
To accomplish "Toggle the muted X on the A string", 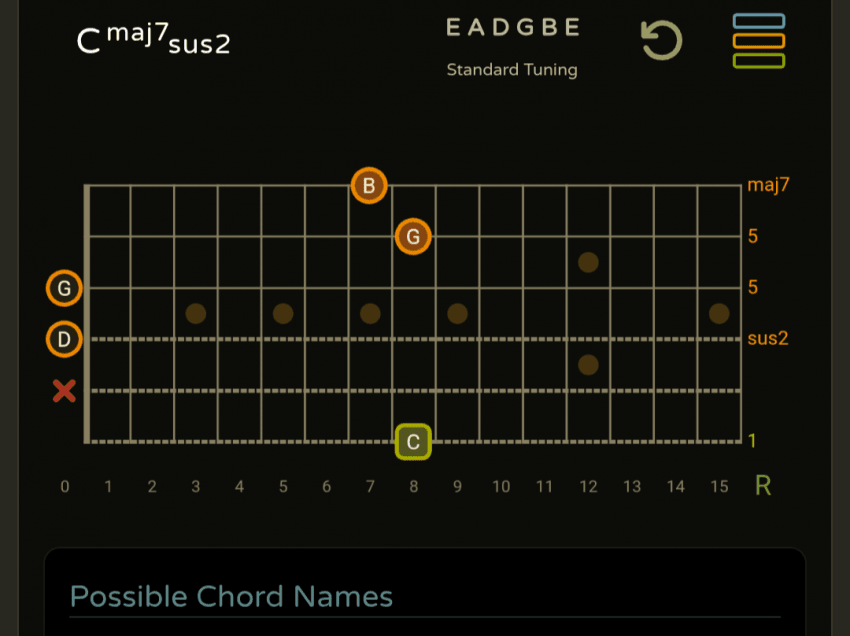I will coord(64,391).
